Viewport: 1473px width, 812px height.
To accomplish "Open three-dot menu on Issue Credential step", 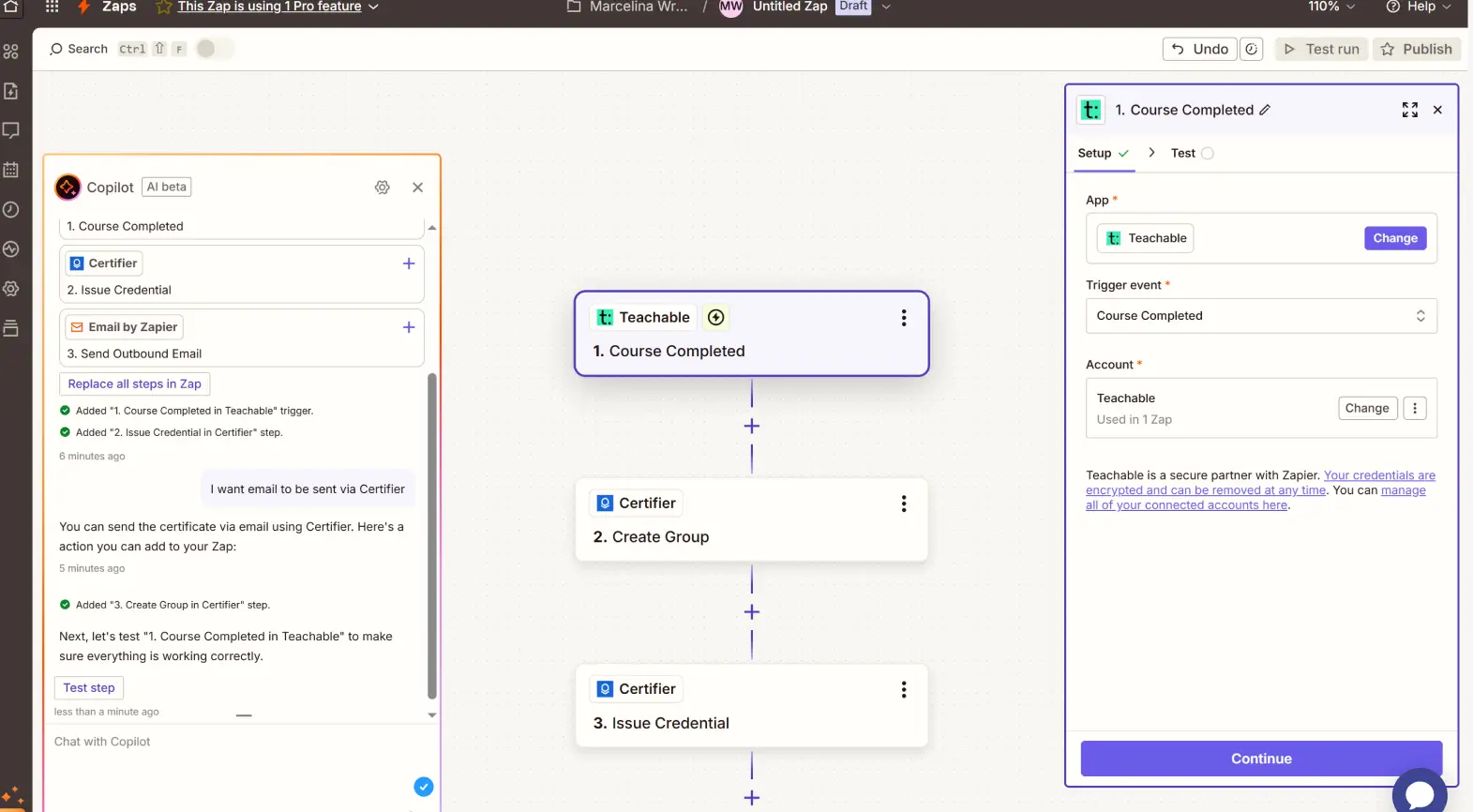I will tap(904, 690).
